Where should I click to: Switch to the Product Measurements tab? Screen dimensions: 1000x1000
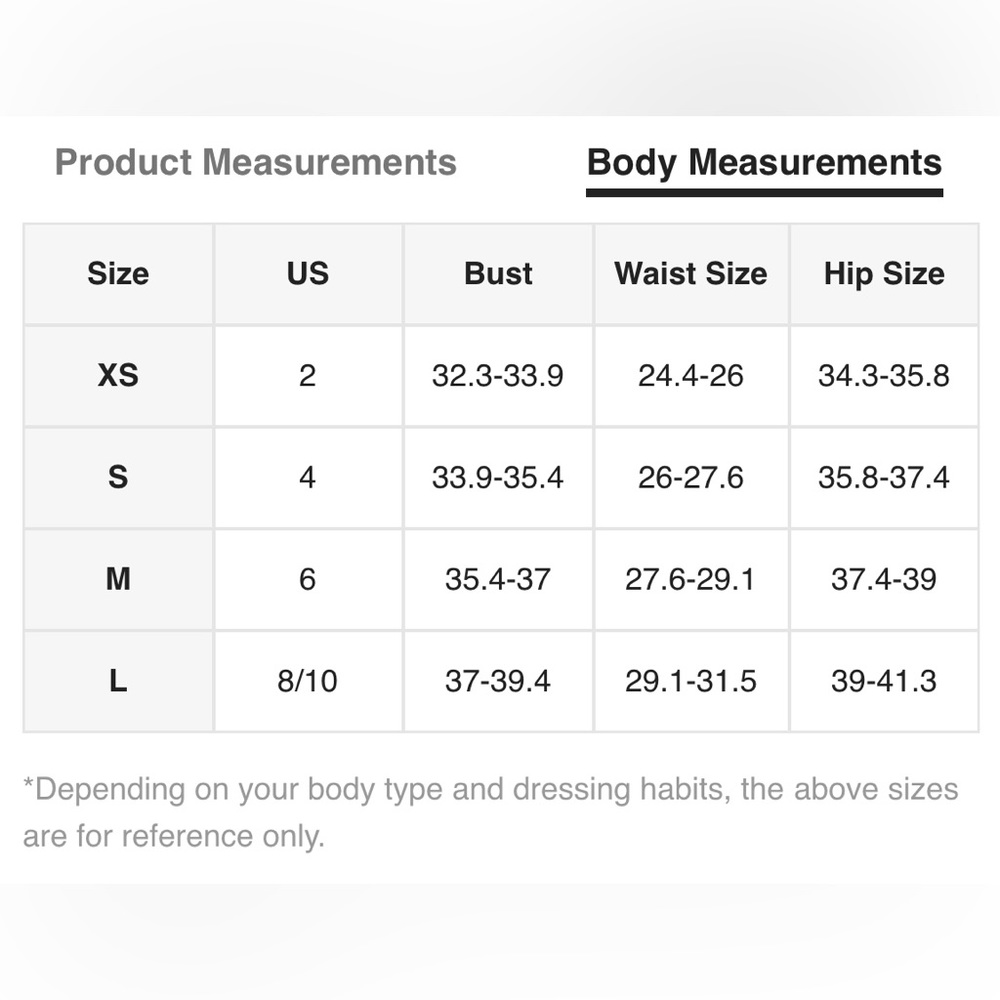pos(256,162)
